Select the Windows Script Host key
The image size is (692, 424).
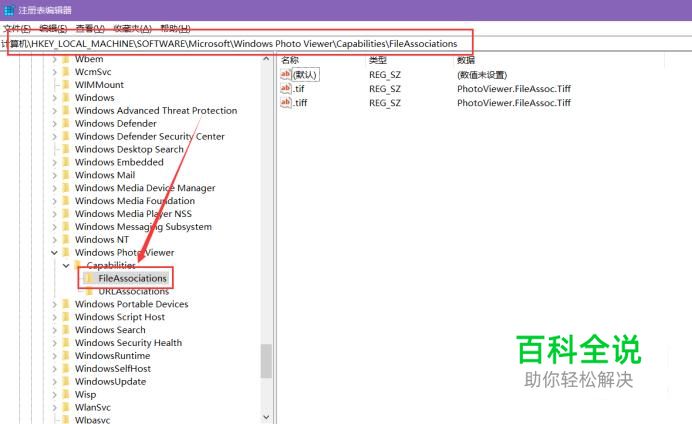pos(120,317)
